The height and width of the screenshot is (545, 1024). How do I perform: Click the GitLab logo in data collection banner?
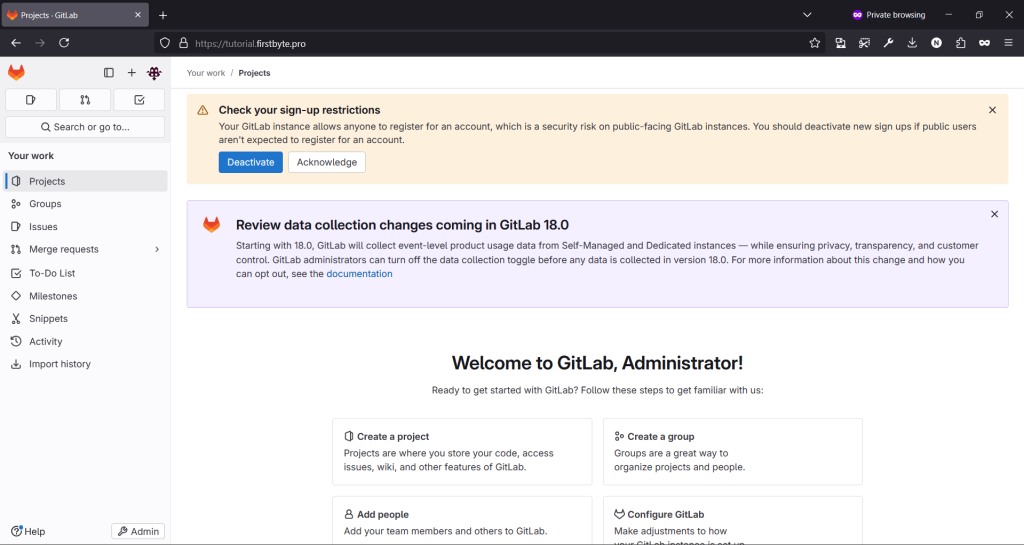pyautogui.click(x=212, y=225)
